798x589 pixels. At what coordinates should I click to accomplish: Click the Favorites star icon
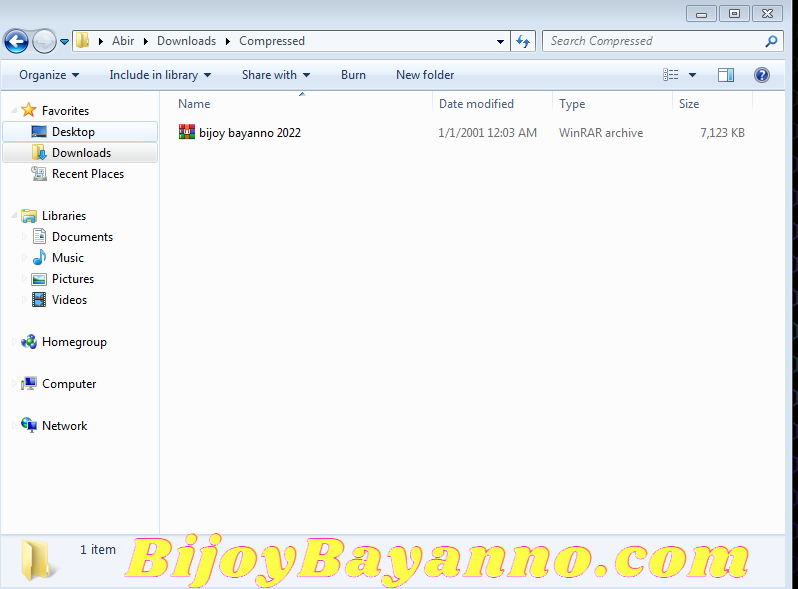29,110
